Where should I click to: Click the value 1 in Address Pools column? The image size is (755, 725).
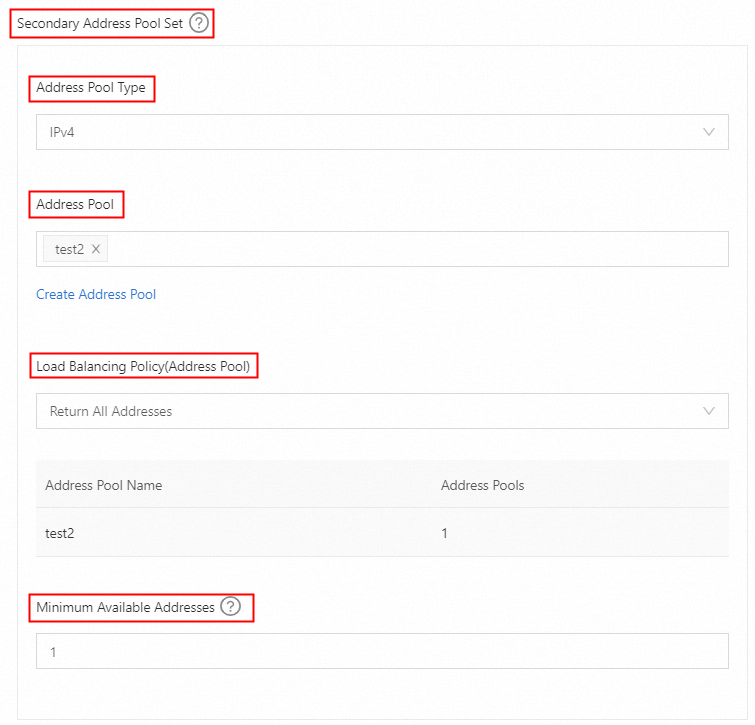(444, 533)
